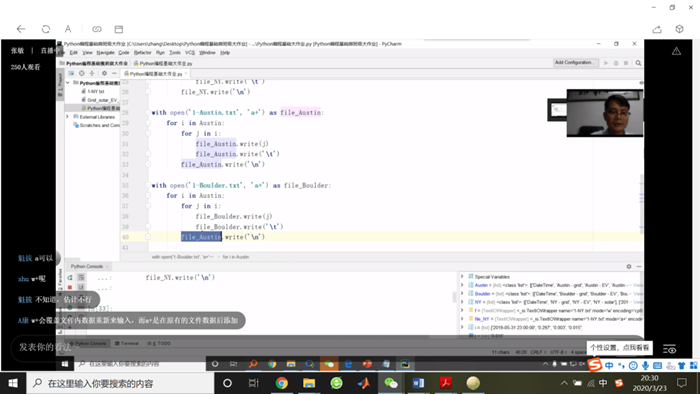Click the Terminal tab in bottom tool bar
The height and width of the screenshot is (394, 700).
click(x=127, y=344)
